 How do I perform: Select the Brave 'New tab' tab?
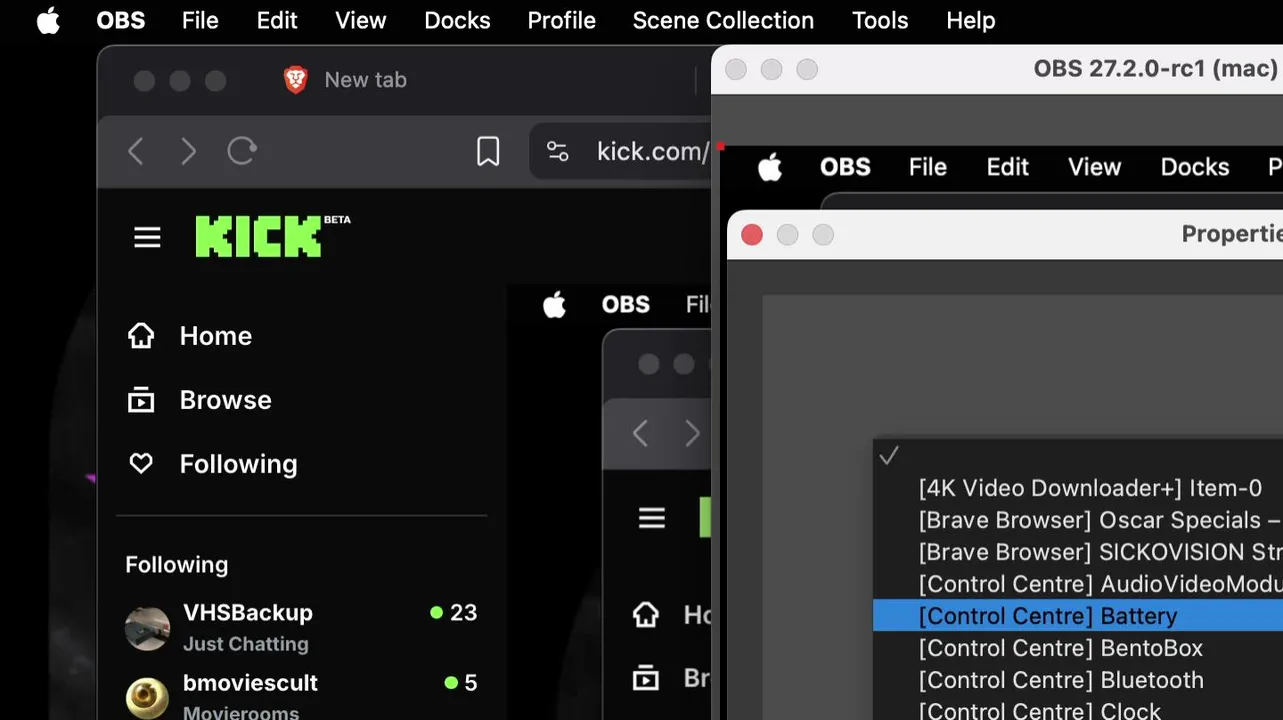pos(365,80)
